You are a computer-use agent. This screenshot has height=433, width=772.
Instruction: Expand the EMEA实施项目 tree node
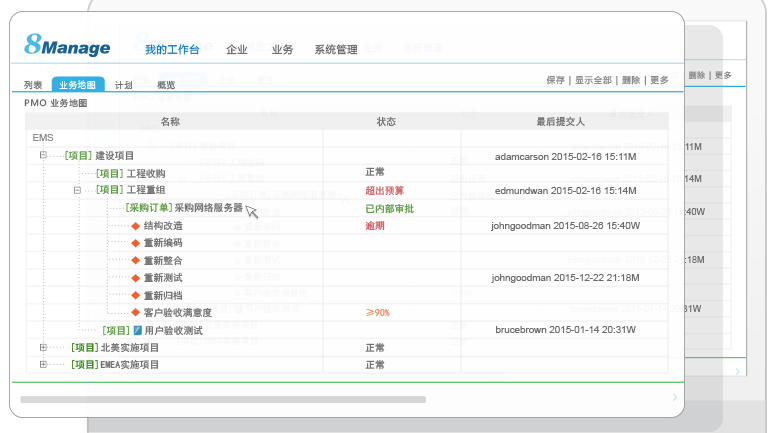tap(43, 364)
